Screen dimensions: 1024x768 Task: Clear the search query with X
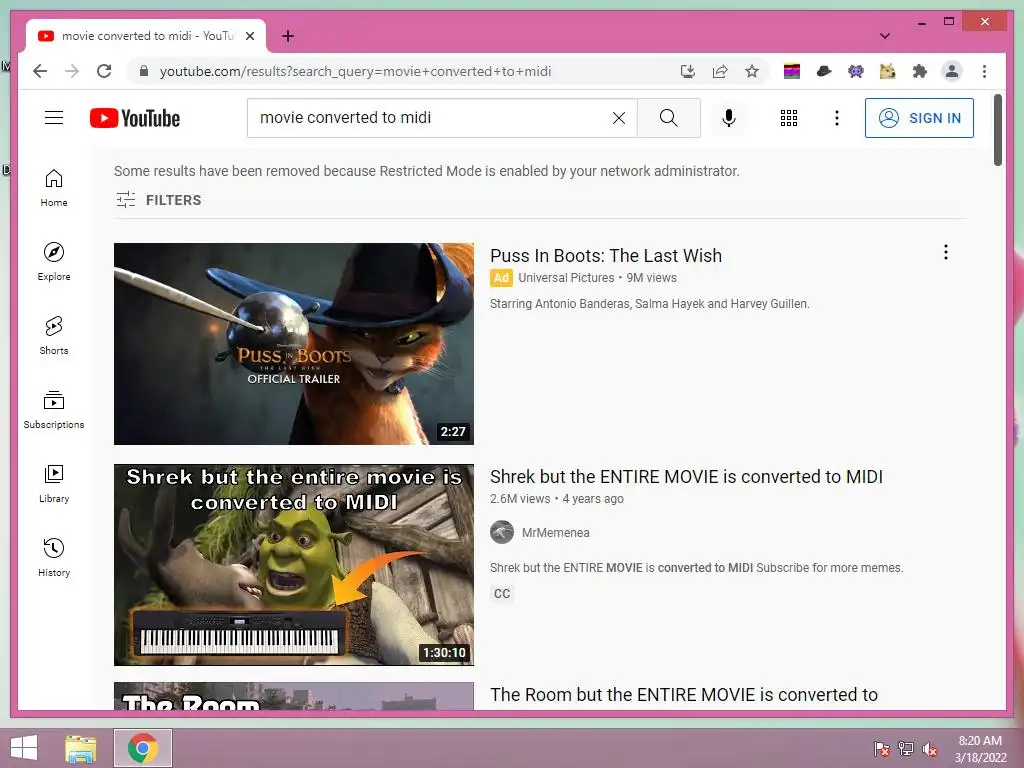click(618, 118)
